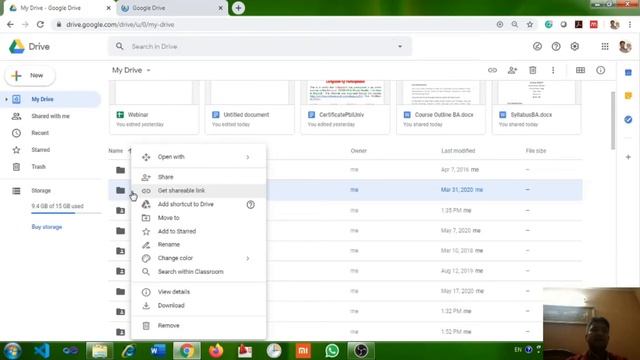Image resolution: width=640 pixels, height=360 pixels.
Task: Open the offline ready status icon
Action: 537,47
